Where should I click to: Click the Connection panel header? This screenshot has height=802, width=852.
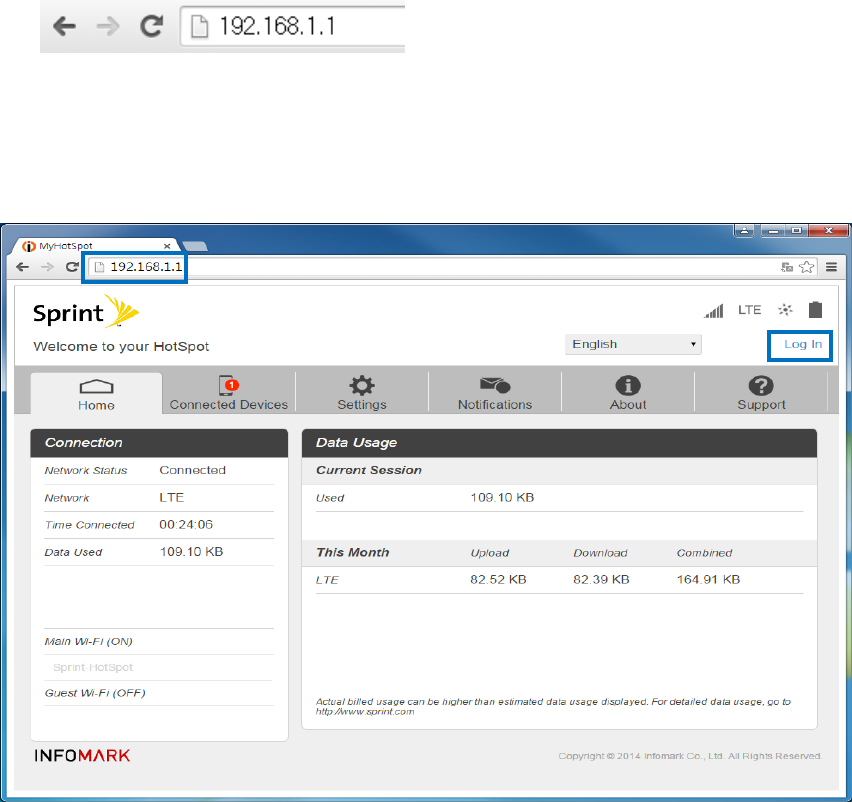coord(159,443)
